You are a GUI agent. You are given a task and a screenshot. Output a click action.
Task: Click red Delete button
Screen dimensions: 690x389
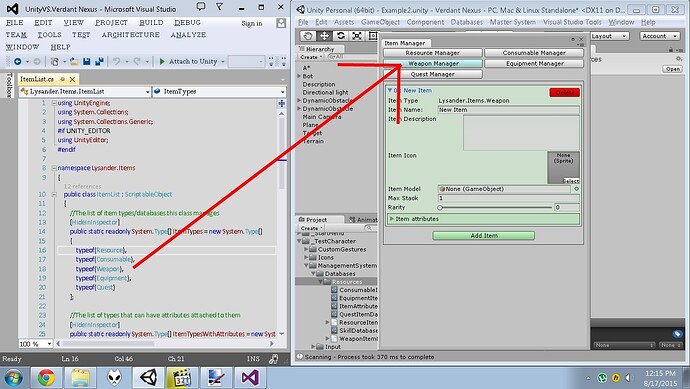pyautogui.click(x=565, y=92)
